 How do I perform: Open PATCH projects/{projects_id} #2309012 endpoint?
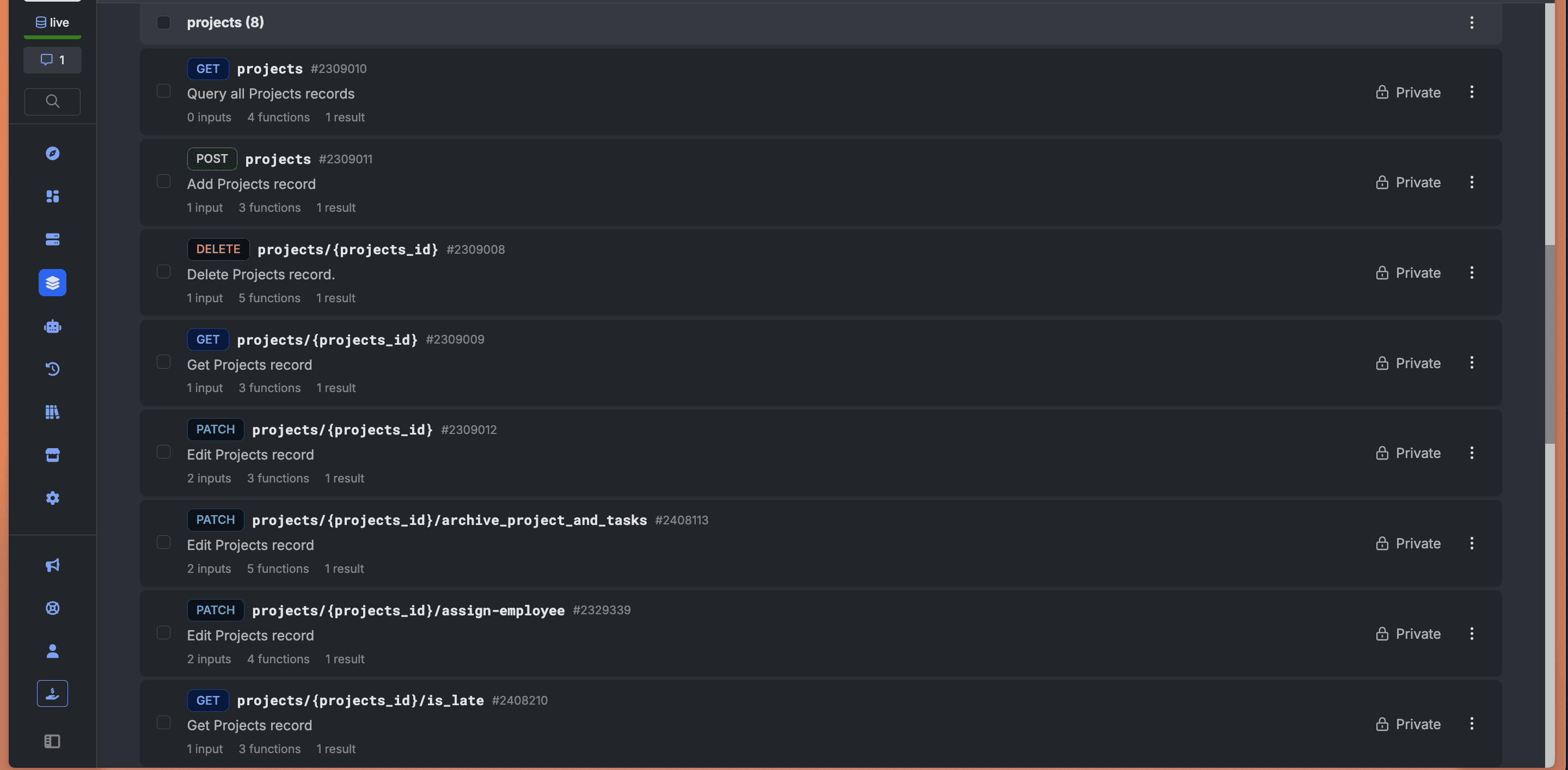[820, 453]
